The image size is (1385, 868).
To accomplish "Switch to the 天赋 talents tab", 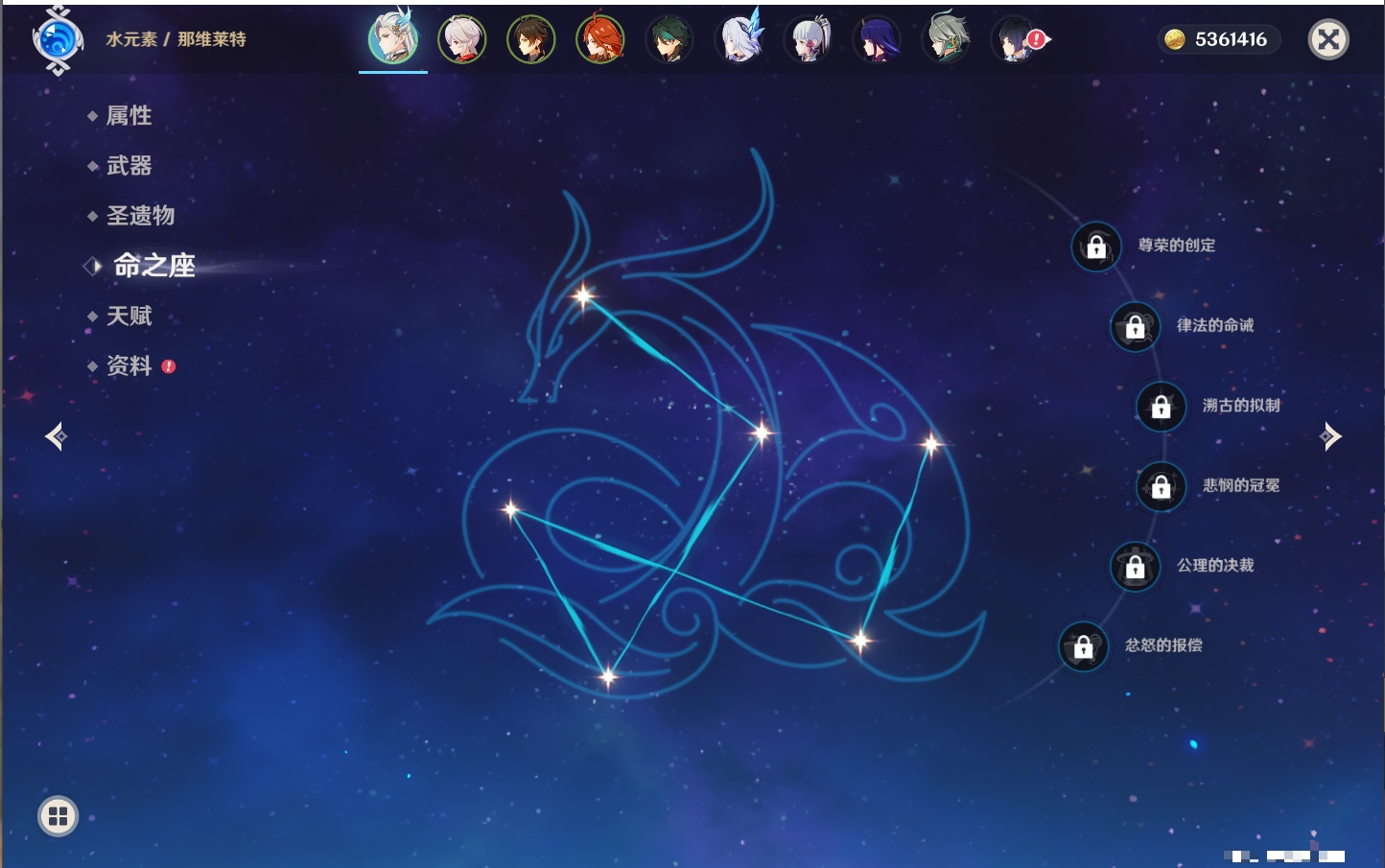I will [x=129, y=316].
